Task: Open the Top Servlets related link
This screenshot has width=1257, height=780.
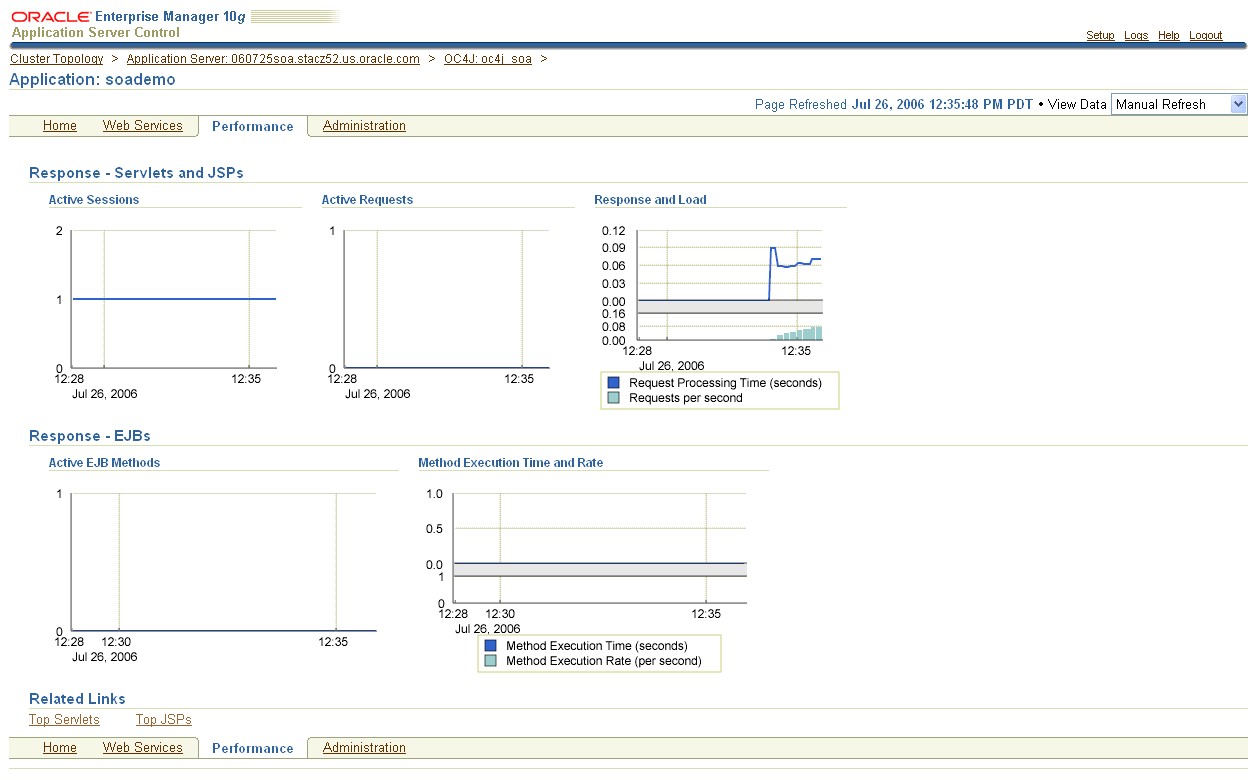Action: [64, 720]
